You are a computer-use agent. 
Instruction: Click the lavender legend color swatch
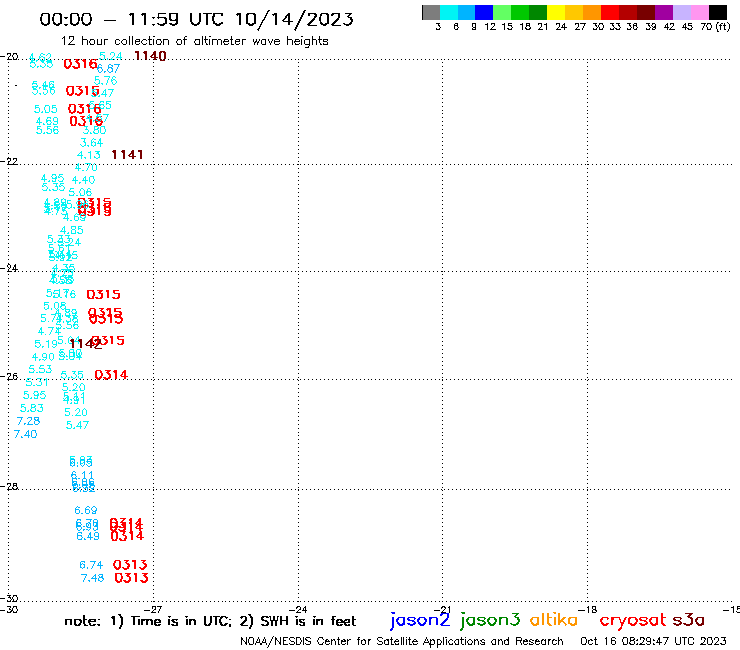click(681, 13)
